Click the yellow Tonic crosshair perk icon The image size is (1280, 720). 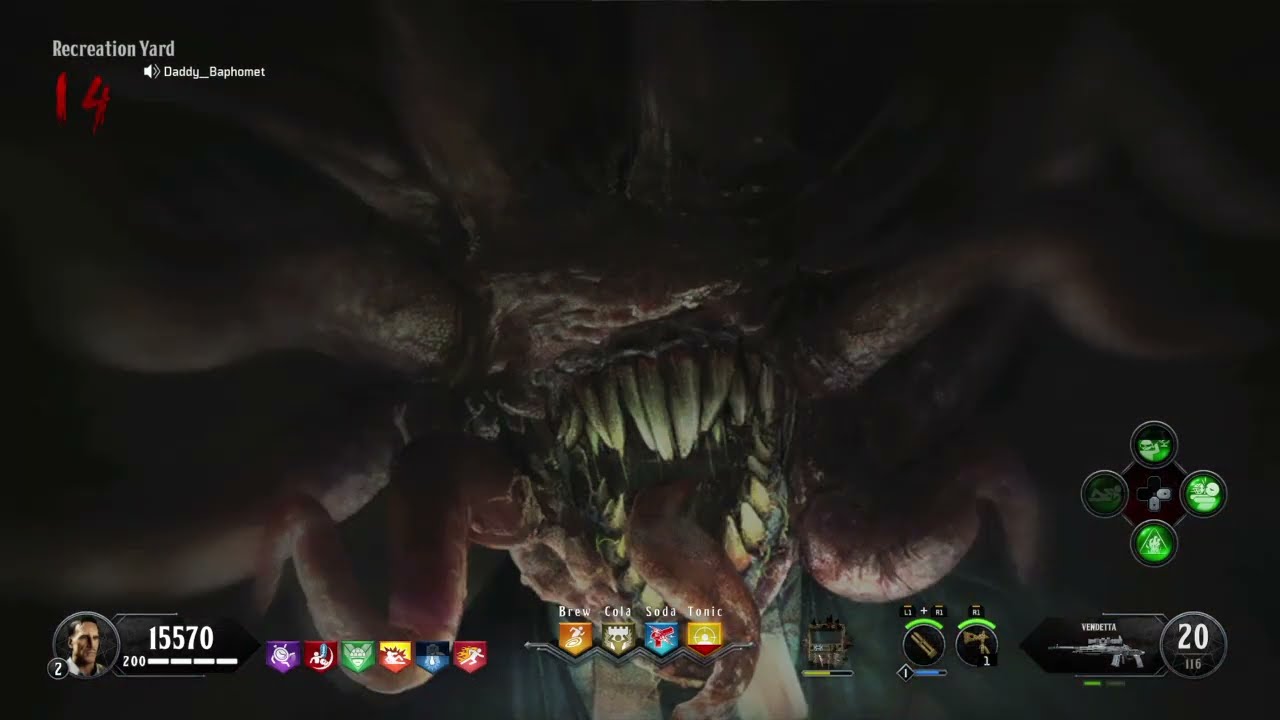[x=704, y=637]
